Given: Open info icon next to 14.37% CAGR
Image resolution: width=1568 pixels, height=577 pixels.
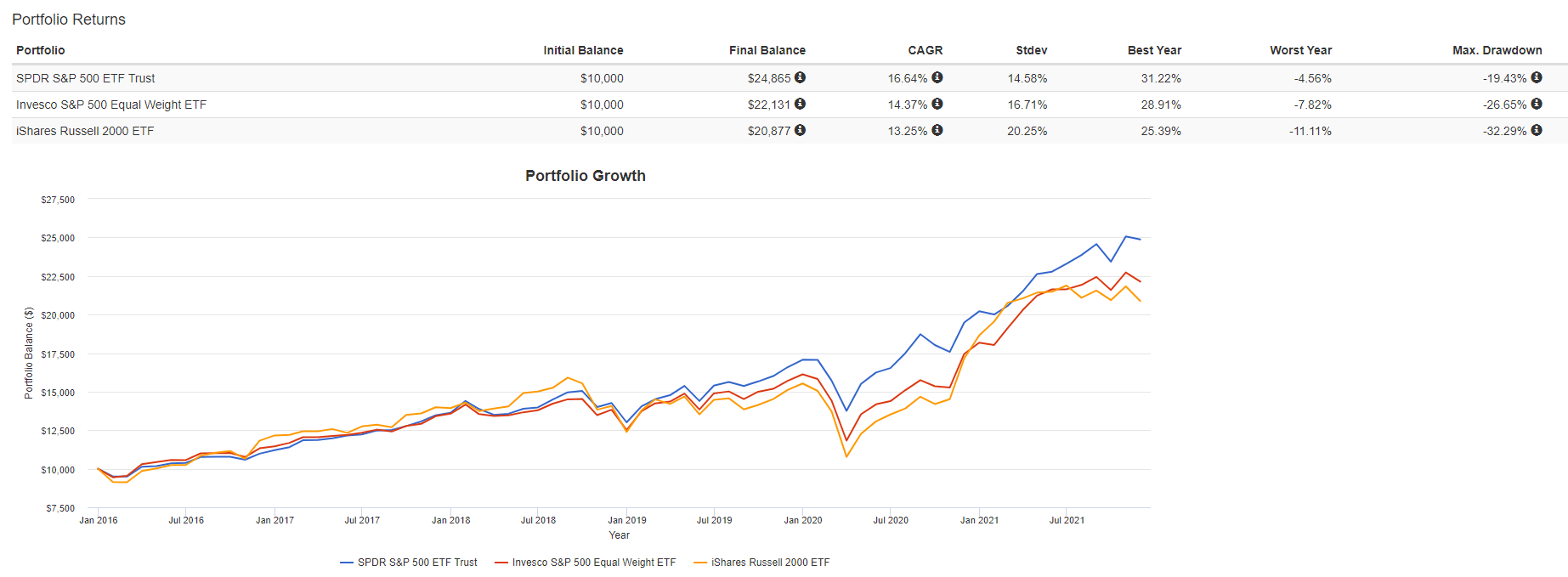Looking at the screenshot, I should pos(937,104).
